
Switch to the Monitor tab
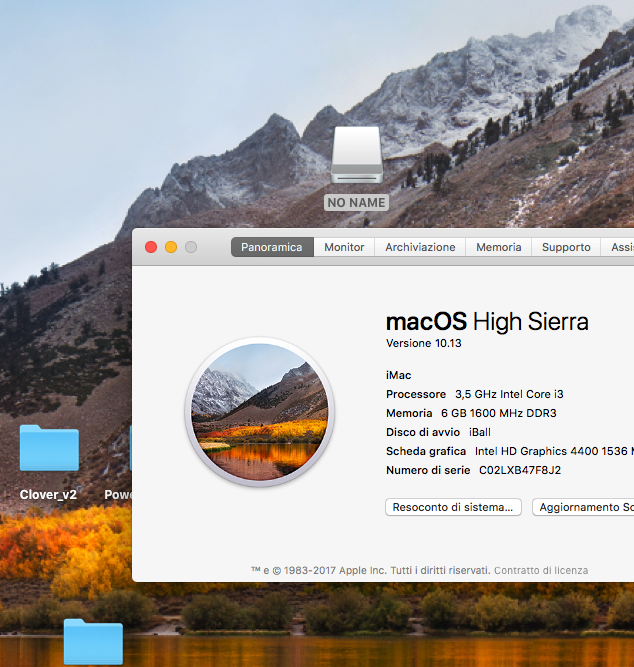pos(344,247)
